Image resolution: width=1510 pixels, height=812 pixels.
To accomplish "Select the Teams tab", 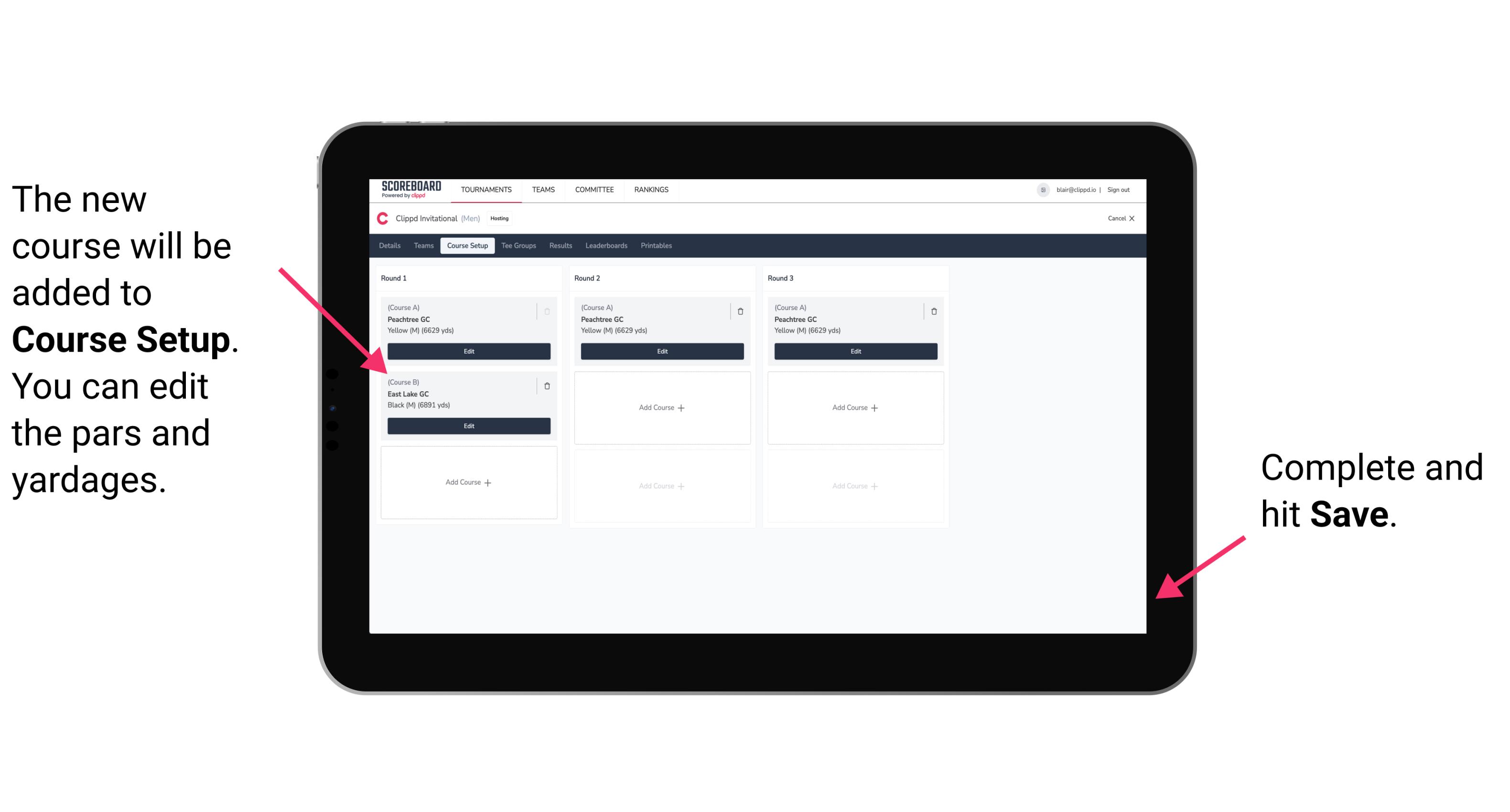I will coord(422,245).
